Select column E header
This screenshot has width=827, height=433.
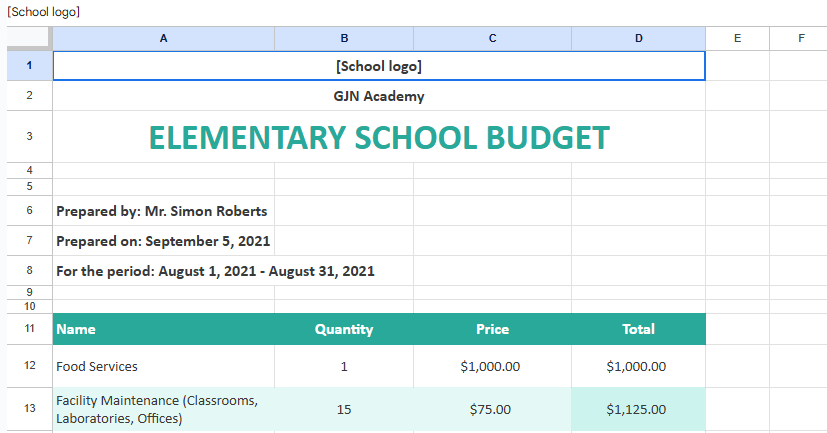[737, 38]
